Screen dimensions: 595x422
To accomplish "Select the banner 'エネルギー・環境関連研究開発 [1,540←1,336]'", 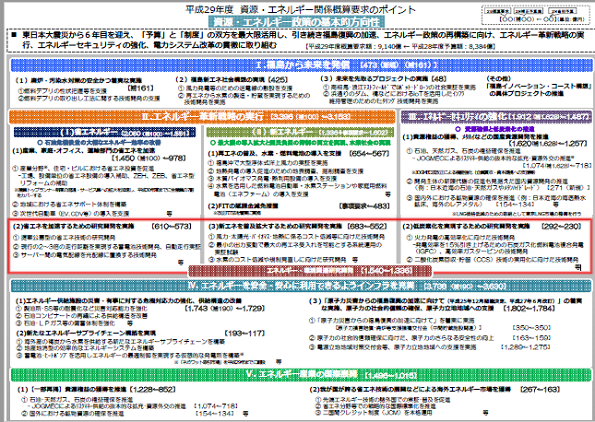I will pyautogui.click(x=310, y=271).
